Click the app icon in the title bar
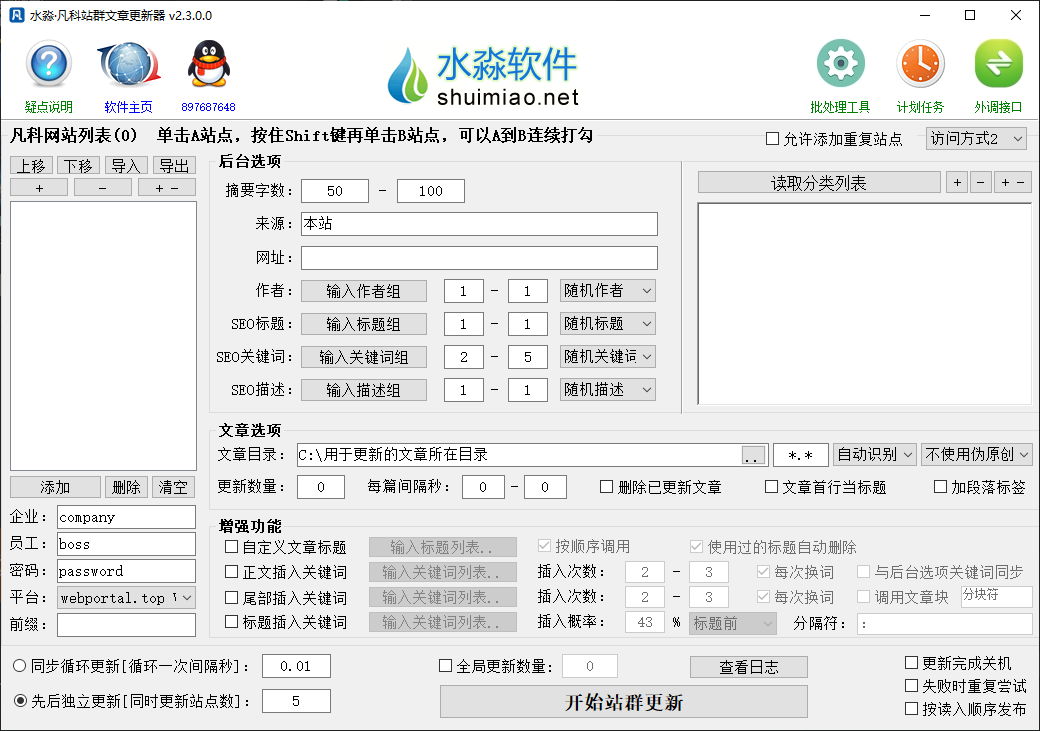 coord(17,15)
